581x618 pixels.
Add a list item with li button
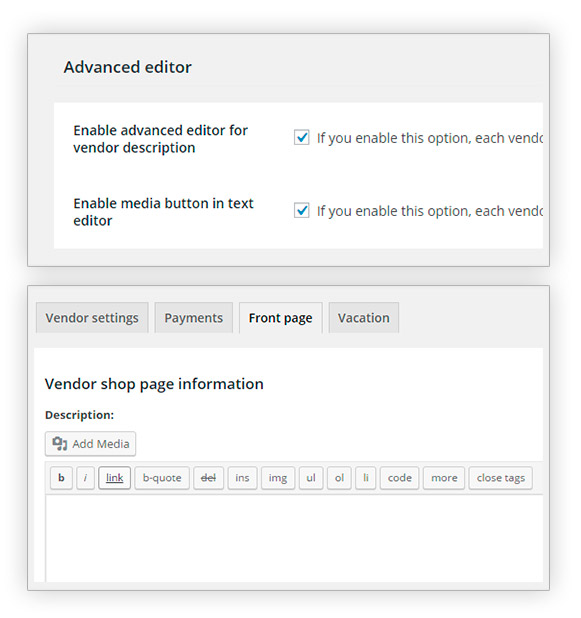click(365, 478)
